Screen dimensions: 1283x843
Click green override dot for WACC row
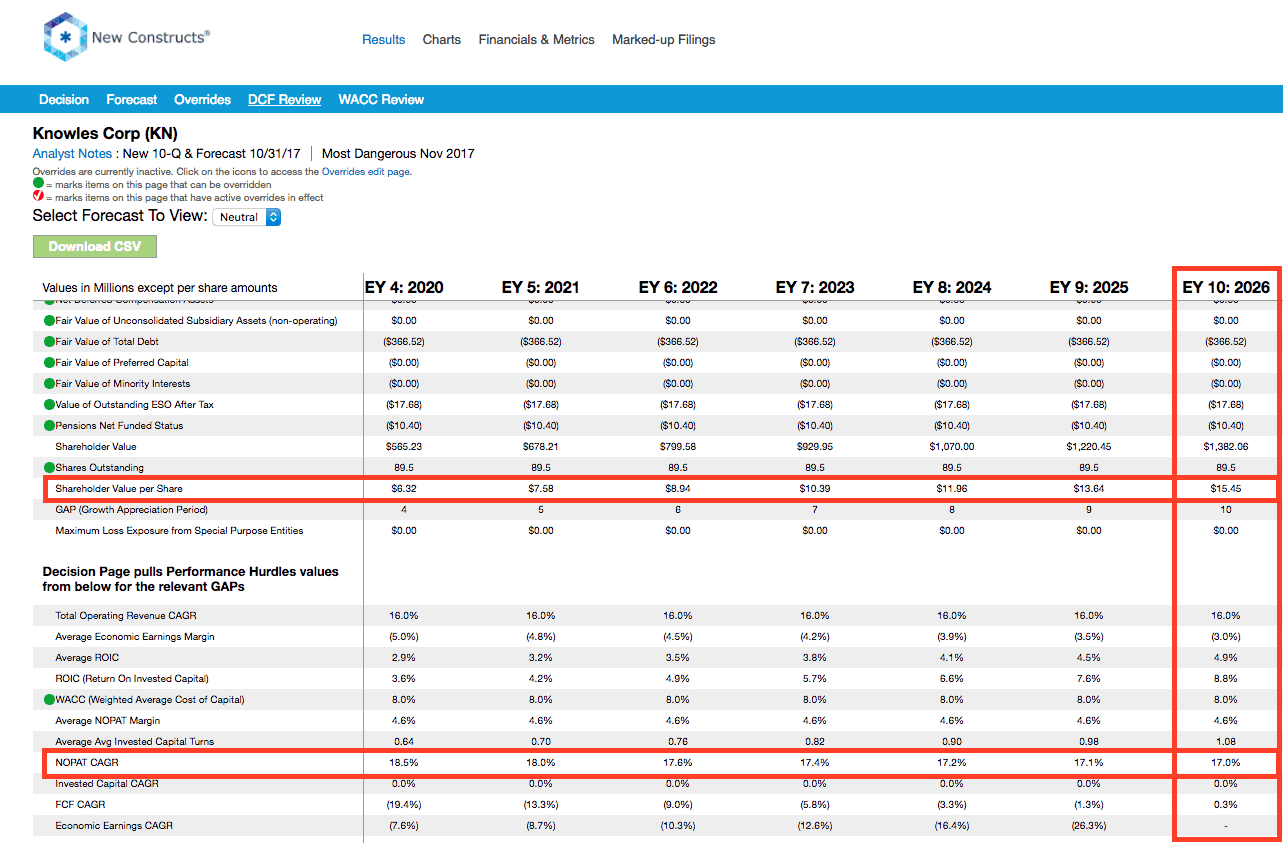tap(49, 700)
